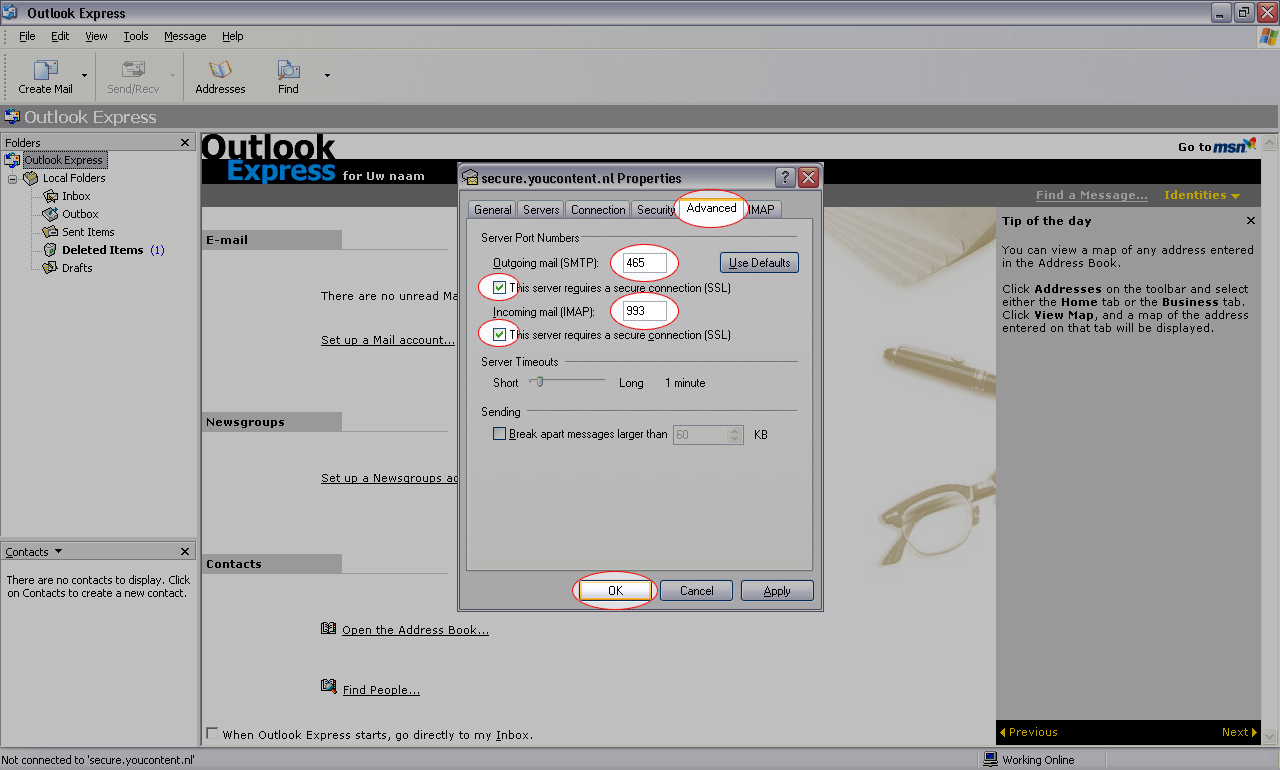This screenshot has height=770, width=1280.
Task: Adjust the Server Timeouts slider
Action: click(x=538, y=382)
